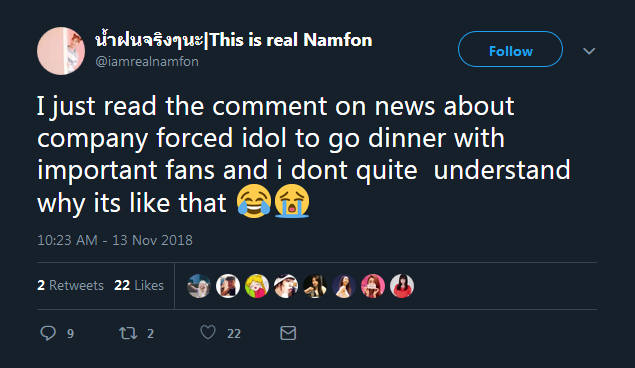Open the tweet options chevron dropdown

(589, 51)
